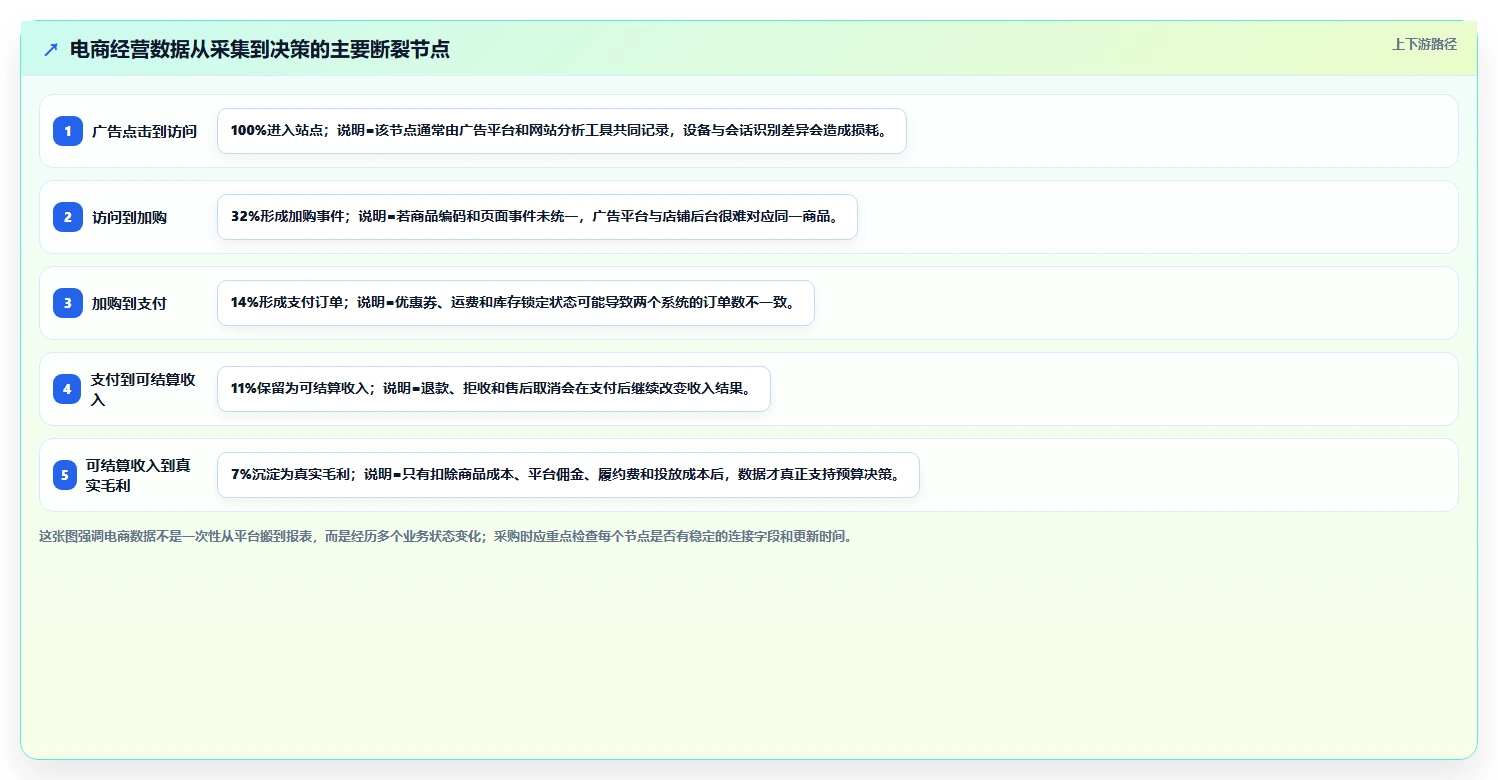This screenshot has width=1498, height=780.
Task: Click the title 电商经营数据从采集到决策的主要断裂节点
Action: 260,49
